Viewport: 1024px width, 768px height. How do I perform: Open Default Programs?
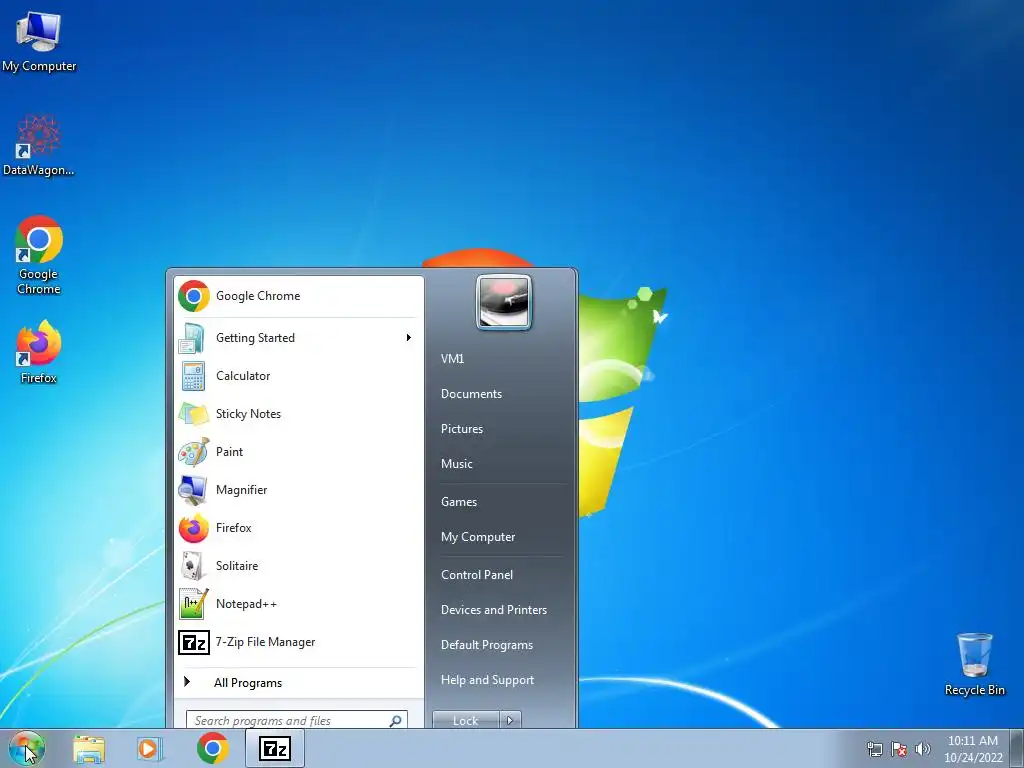pos(487,645)
